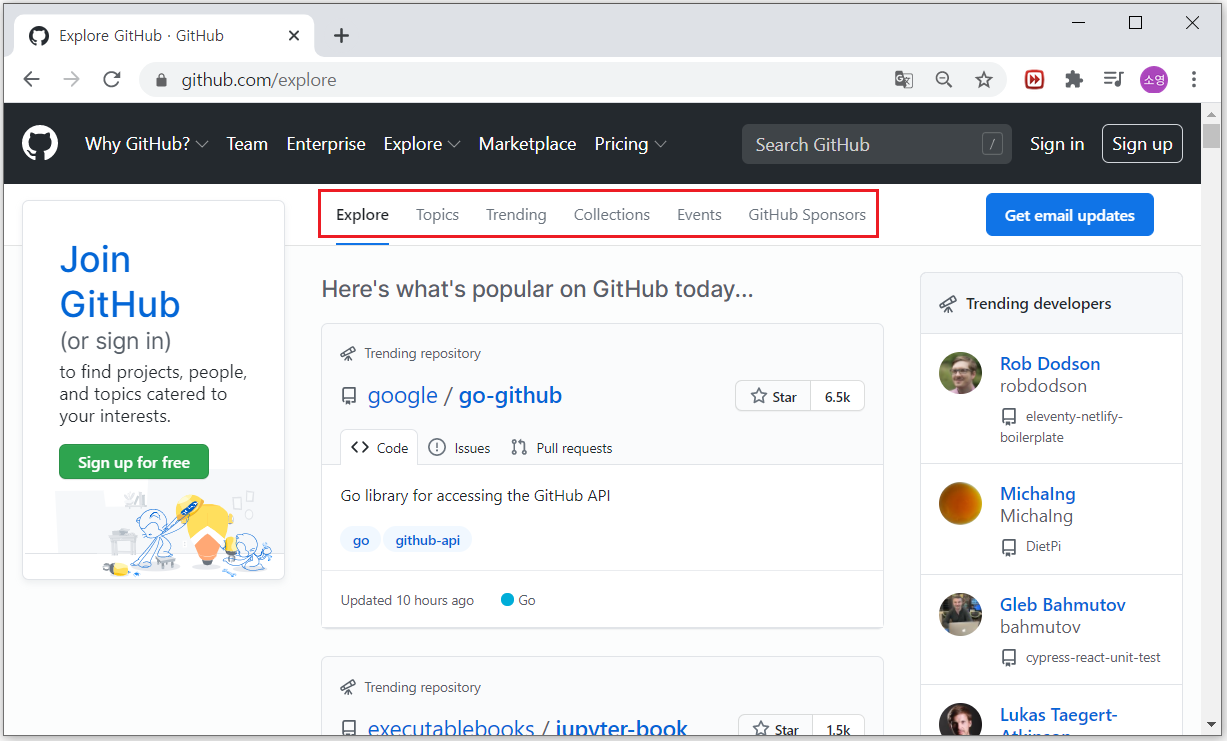Click the zoom magnifier icon in address bar

(x=944, y=80)
